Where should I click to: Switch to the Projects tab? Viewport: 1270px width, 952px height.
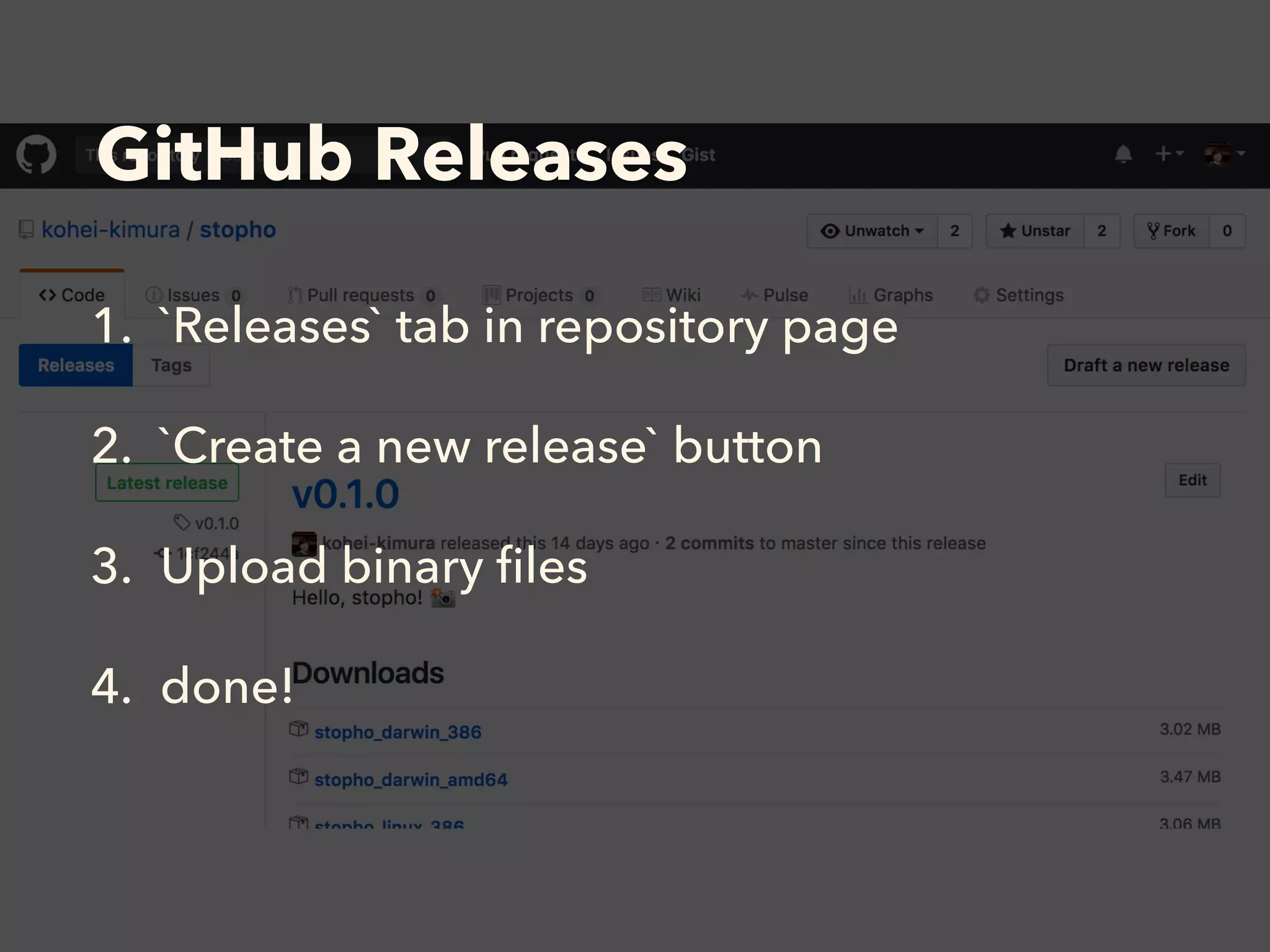click(540, 295)
